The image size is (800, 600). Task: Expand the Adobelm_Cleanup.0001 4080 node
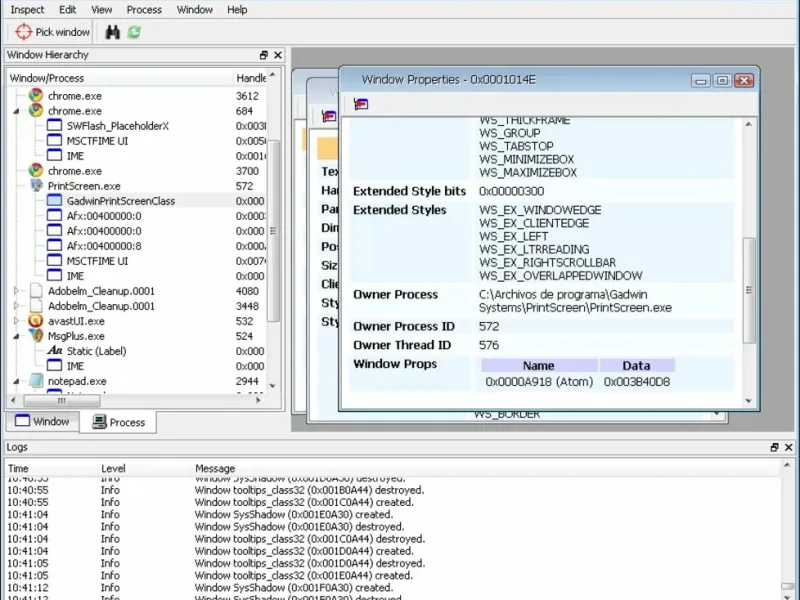click(x=16, y=291)
